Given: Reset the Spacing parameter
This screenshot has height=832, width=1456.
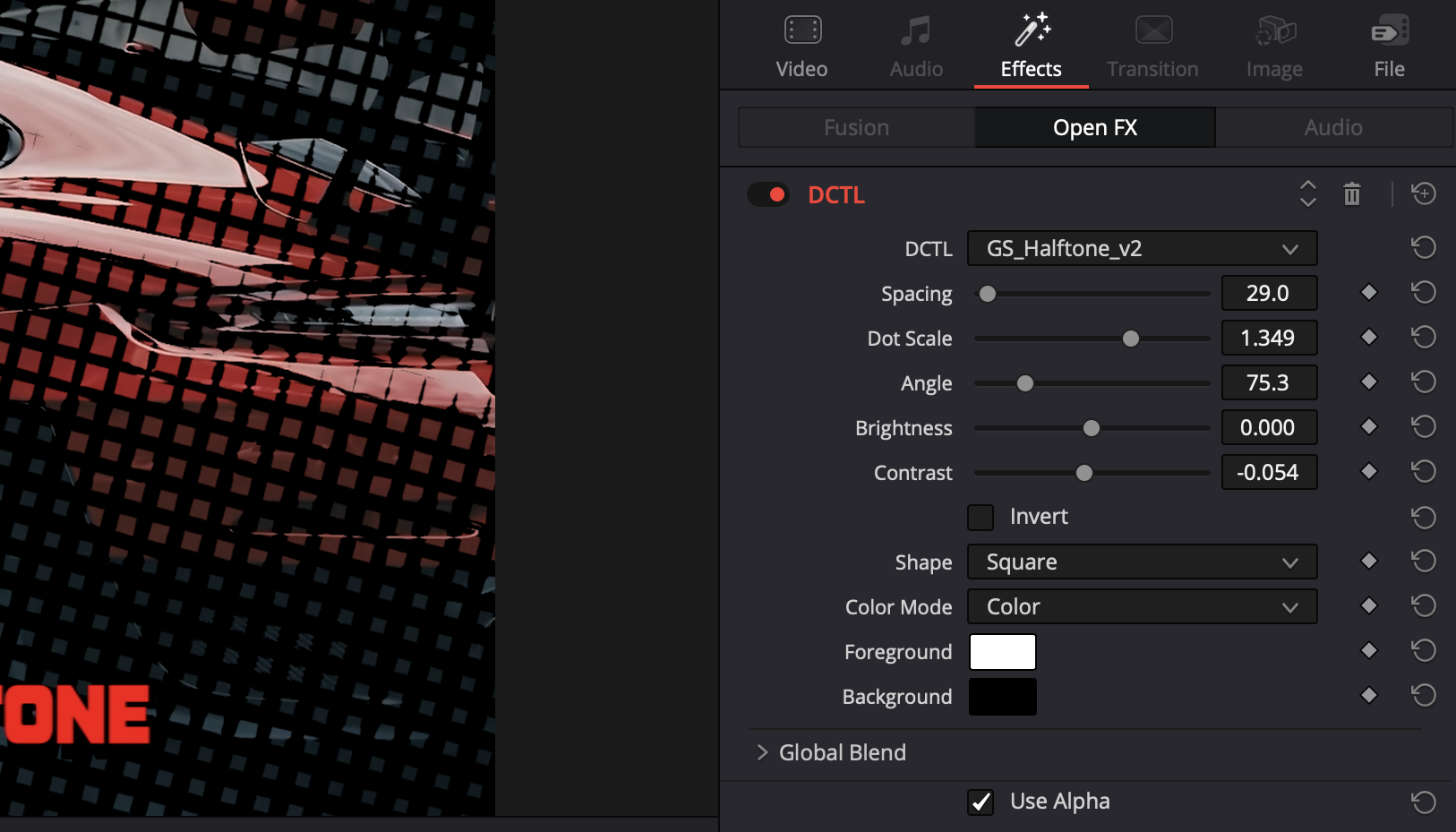Looking at the screenshot, I should click(x=1423, y=292).
